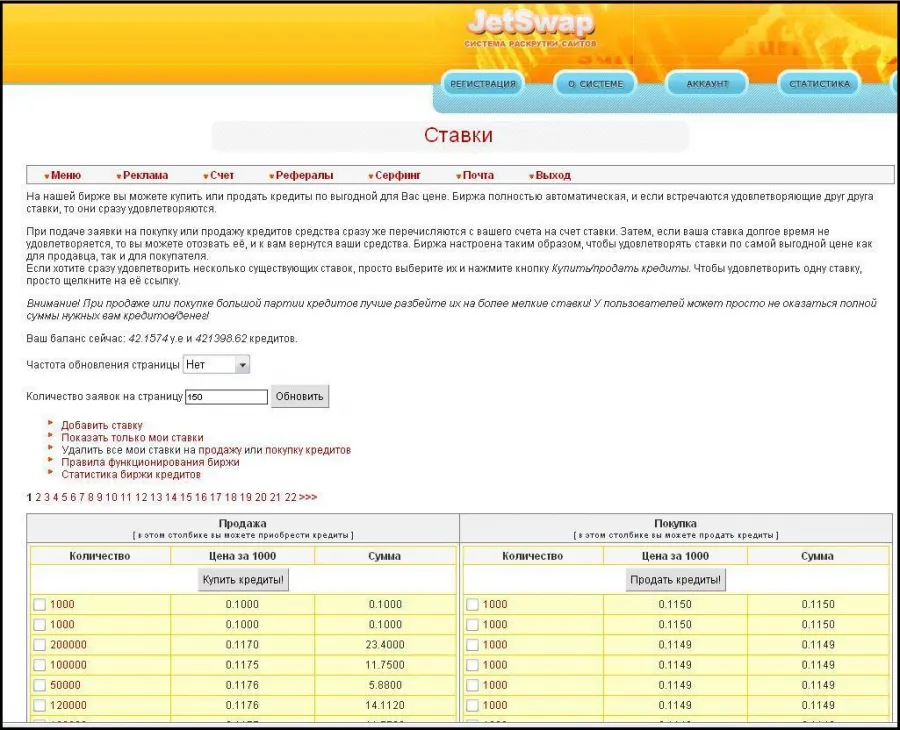This screenshot has height=730, width=900.
Task: Focus the bids-per-page input field showing 150
Action: tap(226, 397)
